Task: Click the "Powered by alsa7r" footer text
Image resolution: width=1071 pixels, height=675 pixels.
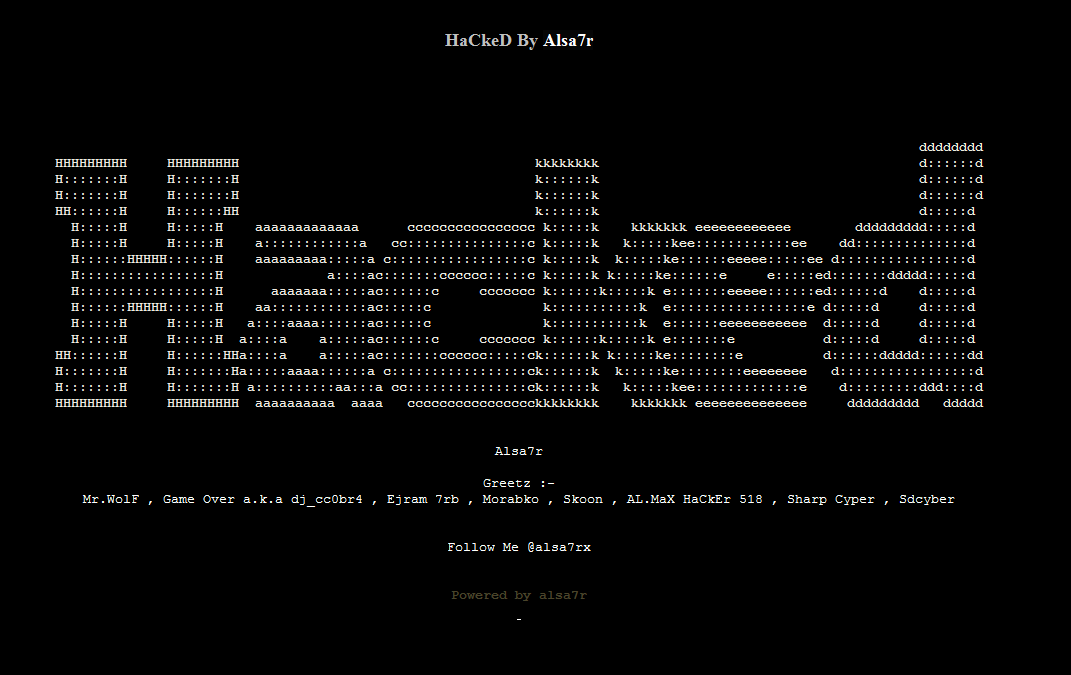Action: 518,594
